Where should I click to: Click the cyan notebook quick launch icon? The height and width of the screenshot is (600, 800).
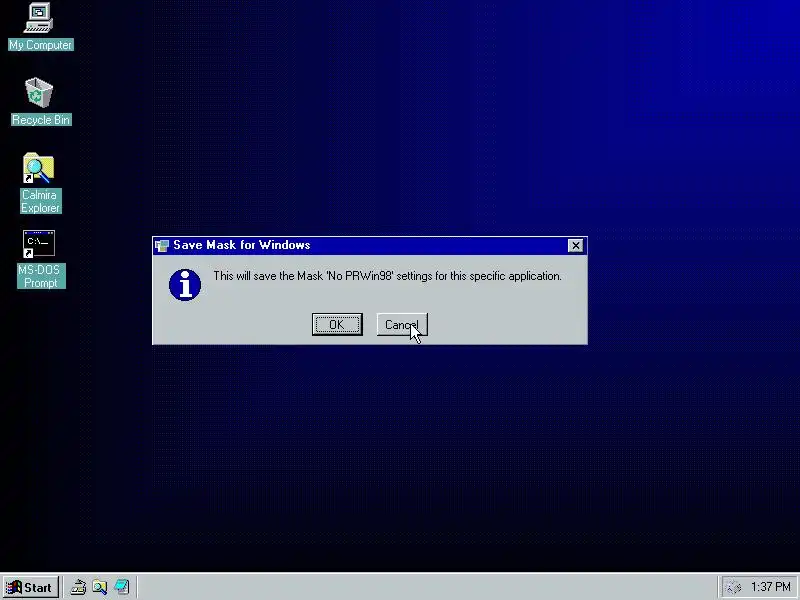pos(121,587)
